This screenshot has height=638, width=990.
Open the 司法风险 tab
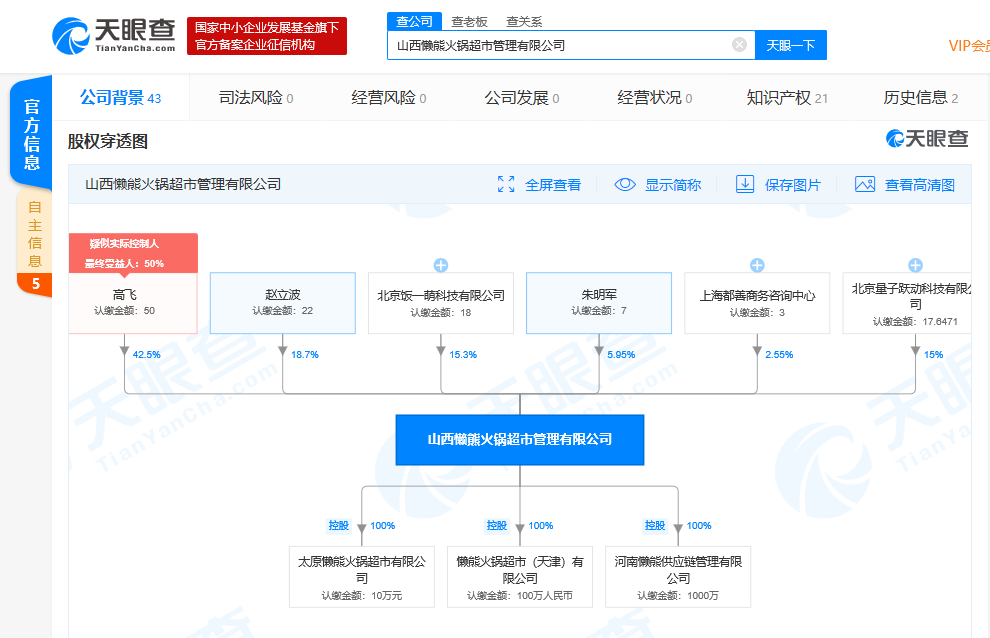point(256,98)
